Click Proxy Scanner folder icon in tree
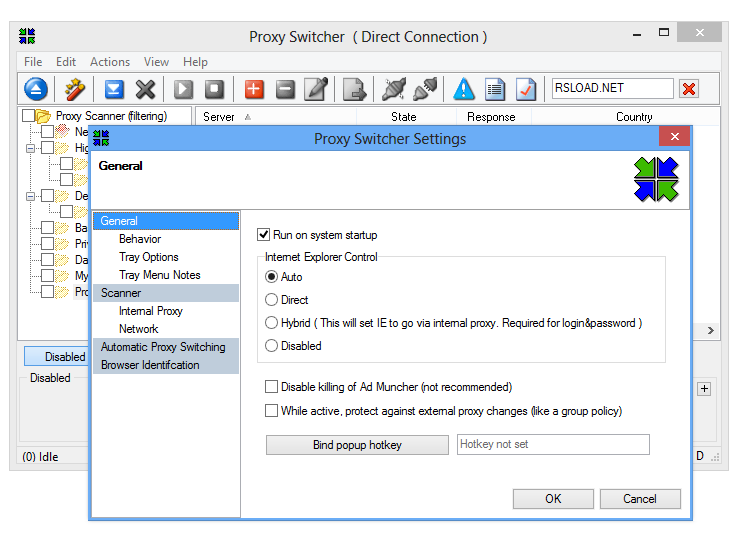The width and height of the screenshot is (743, 544). pyautogui.click(x=43, y=116)
